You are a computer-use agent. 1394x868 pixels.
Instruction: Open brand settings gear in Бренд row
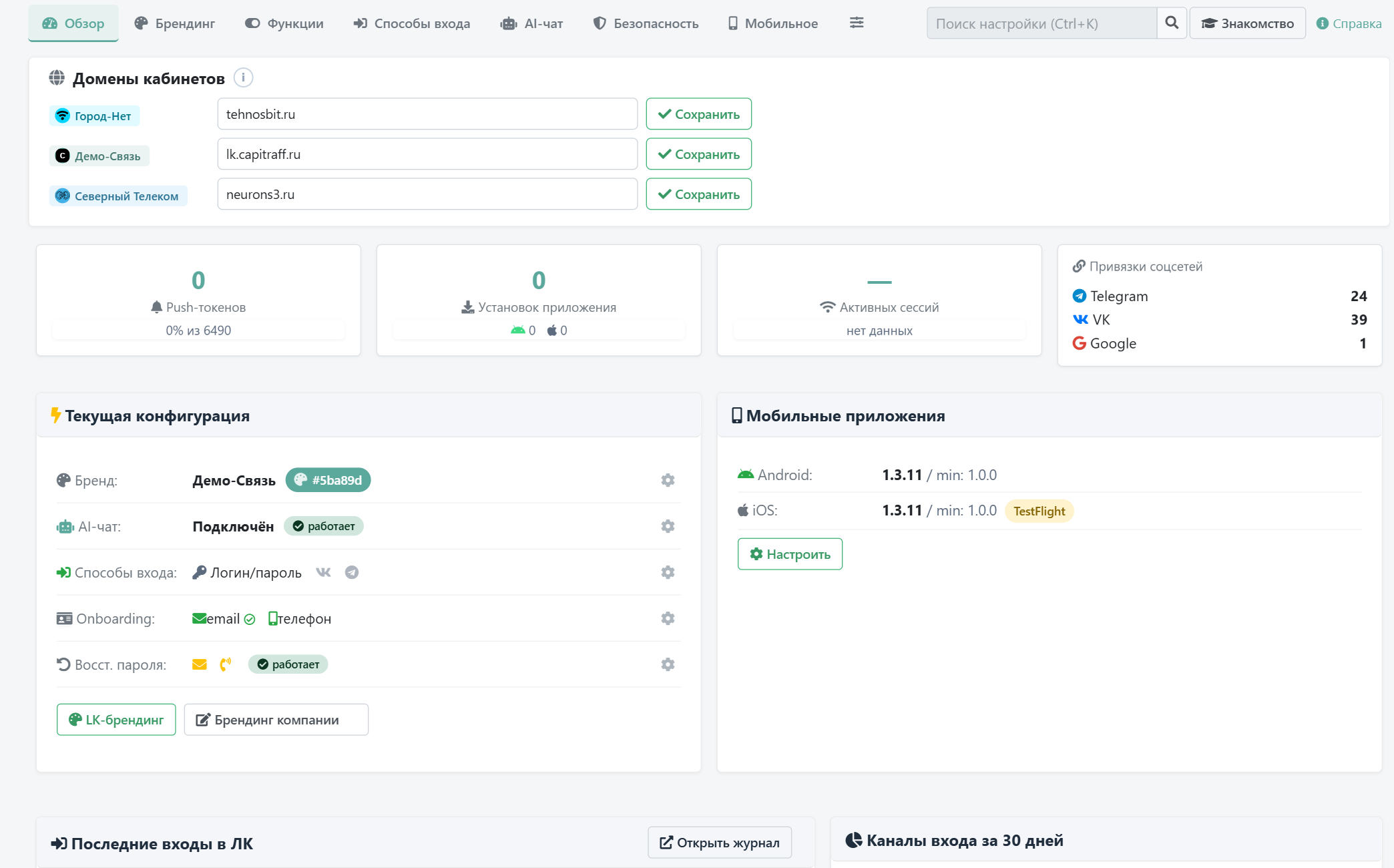(x=668, y=480)
